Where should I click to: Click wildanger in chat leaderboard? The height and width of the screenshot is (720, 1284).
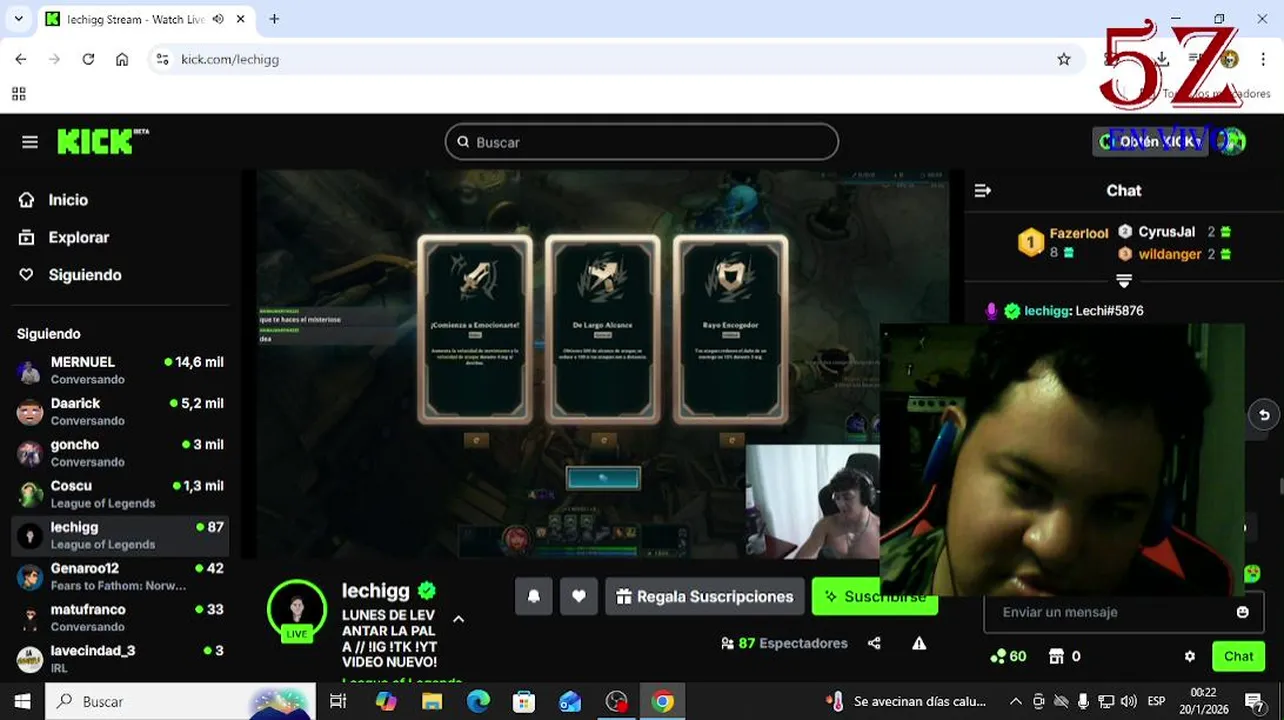[x=1169, y=254]
